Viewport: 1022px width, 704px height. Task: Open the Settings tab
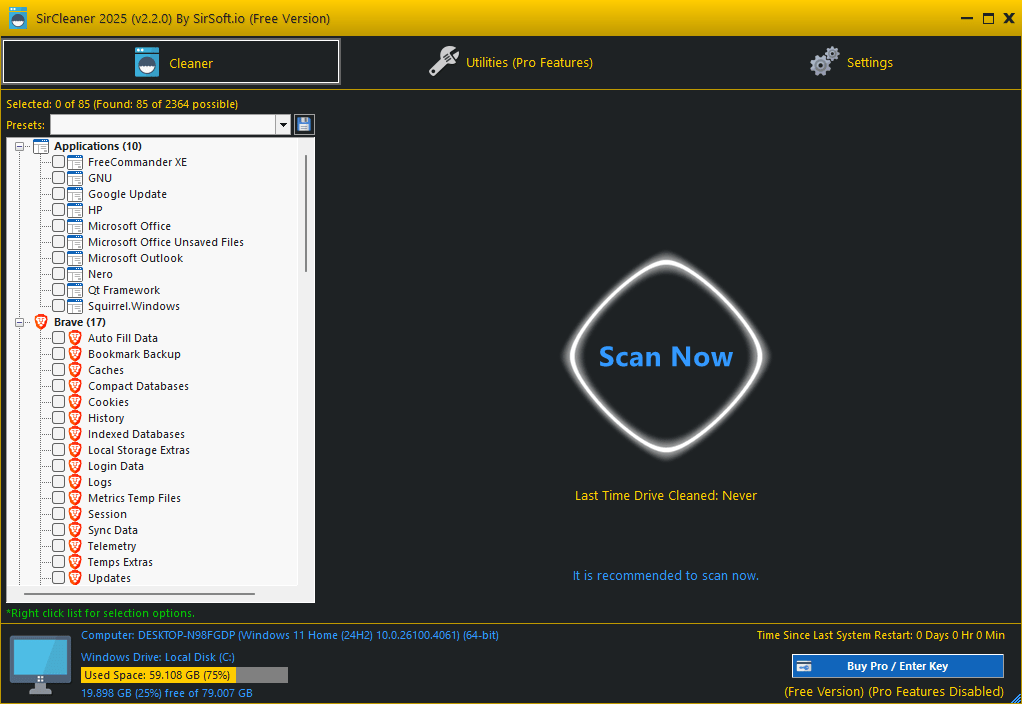[851, 62]
